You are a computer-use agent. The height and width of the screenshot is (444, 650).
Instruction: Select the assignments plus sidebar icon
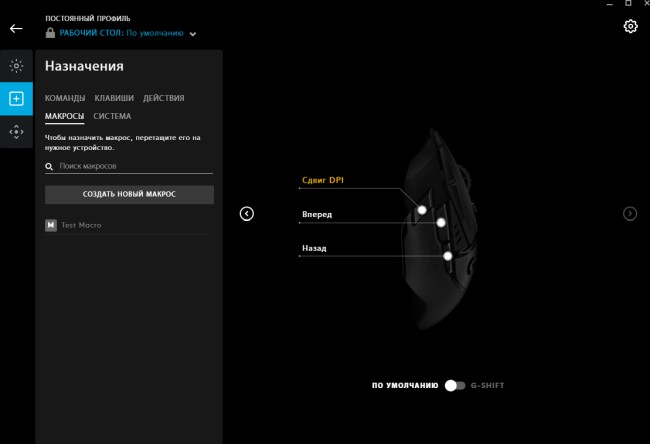tap(16, 98)
